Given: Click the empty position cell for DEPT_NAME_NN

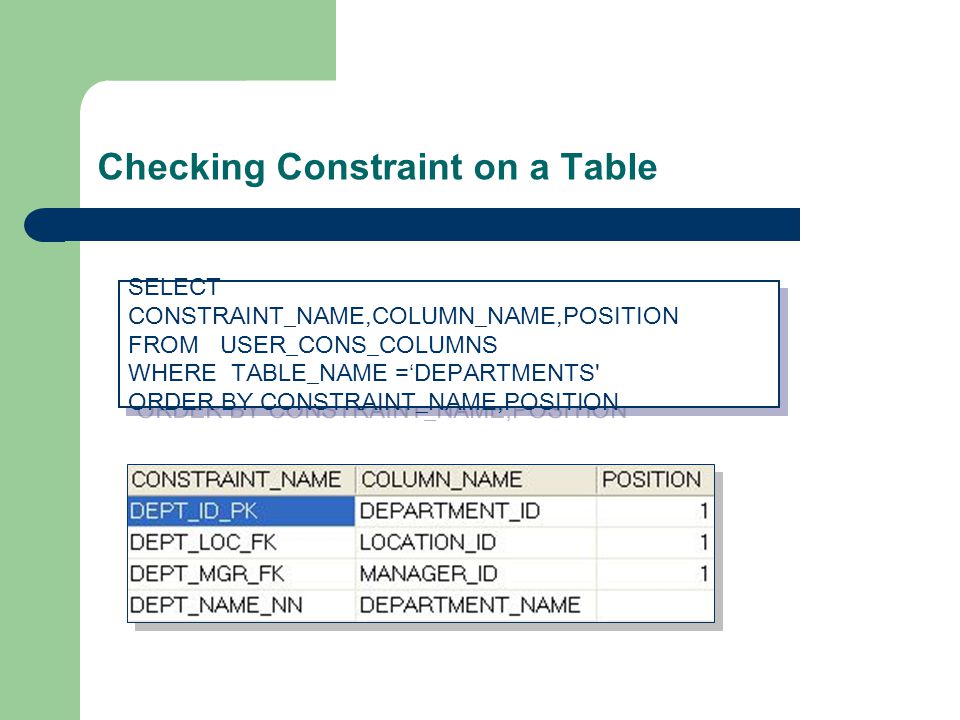Looking at the screenshot, I should point(655,606).
